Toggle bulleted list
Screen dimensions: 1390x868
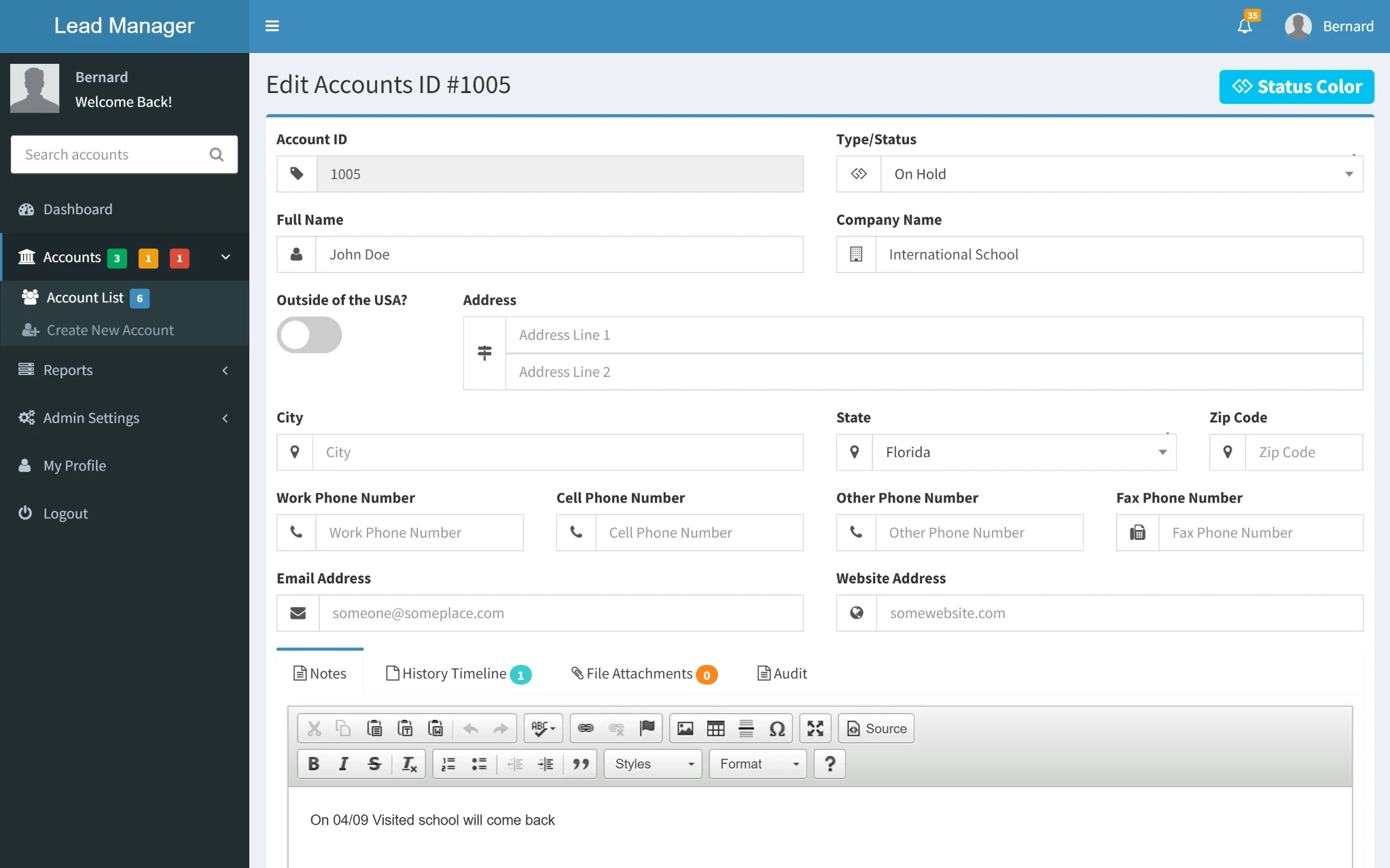click(x=479, y=764)
